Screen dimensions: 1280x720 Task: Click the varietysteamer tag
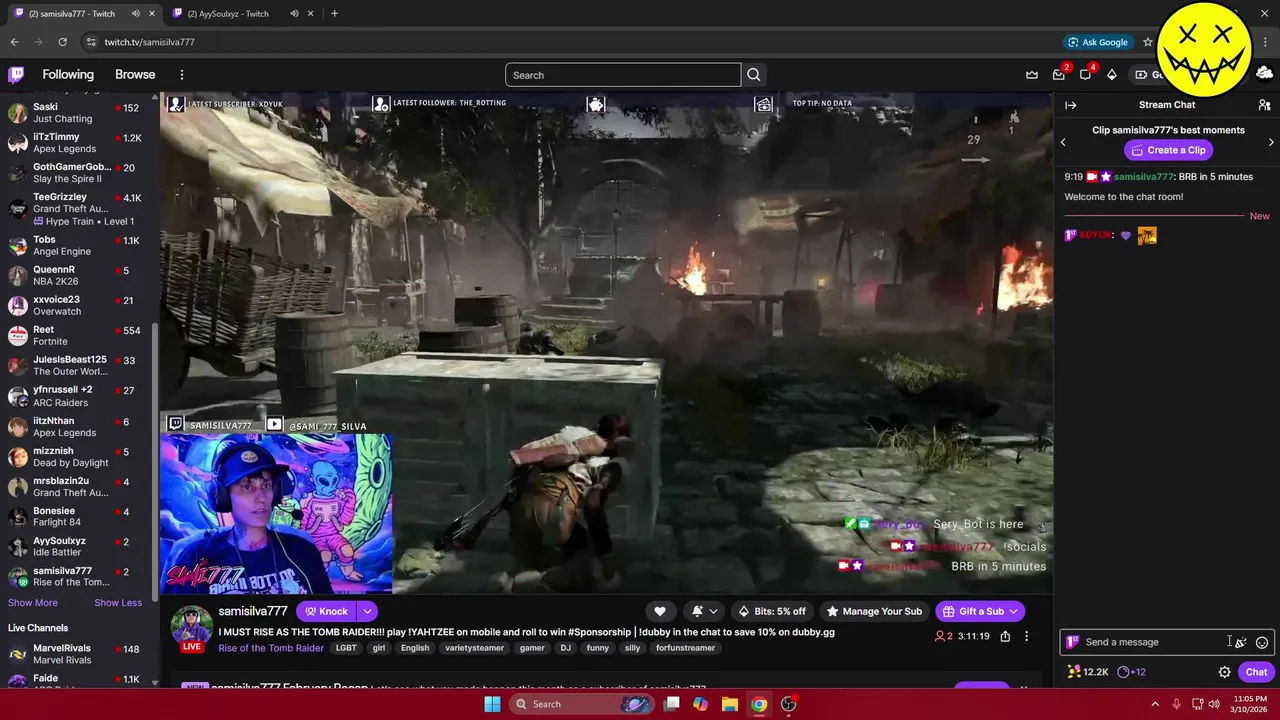[x=475, y=648]
